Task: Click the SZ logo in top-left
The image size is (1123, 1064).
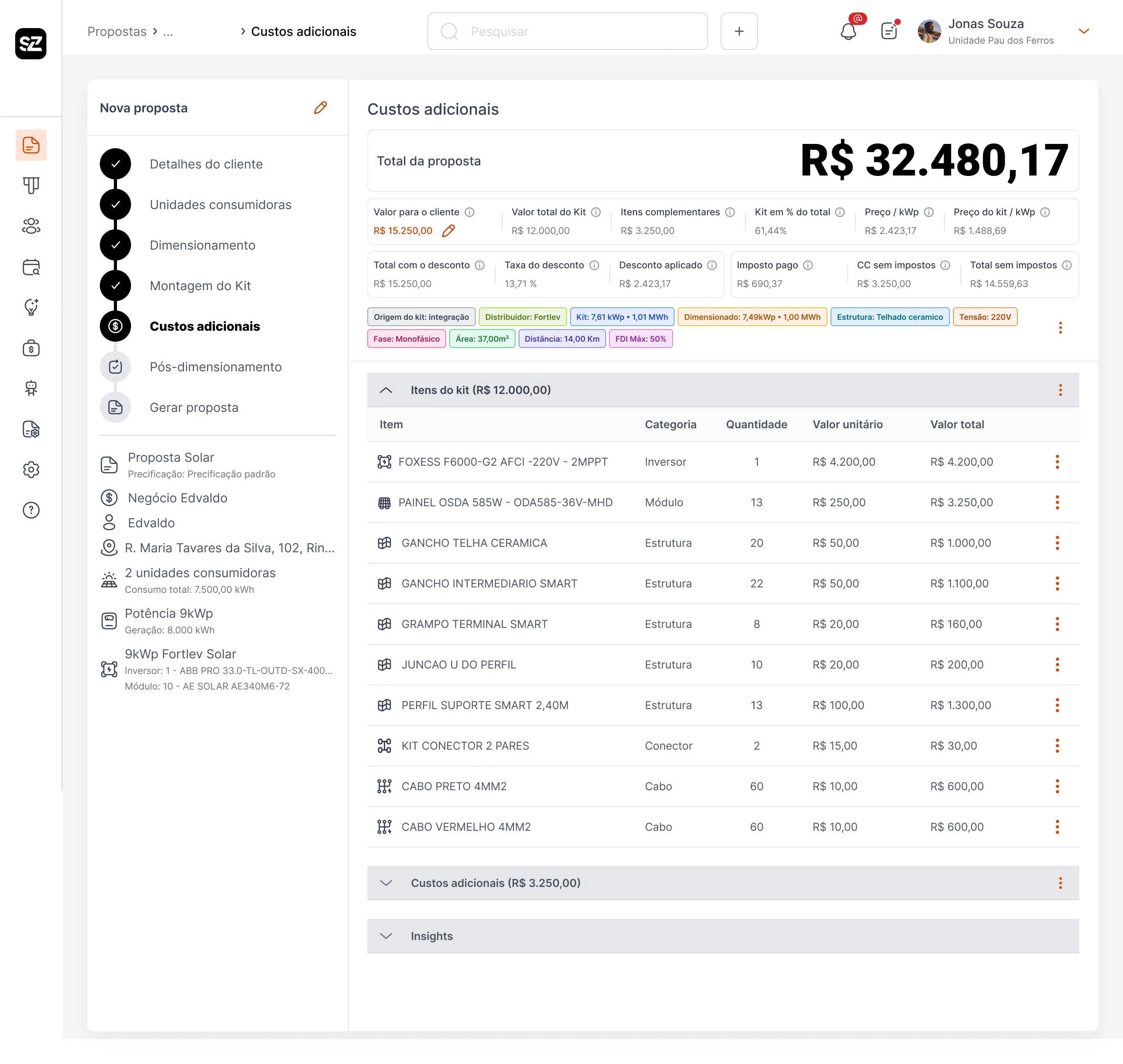Action: [x=31, y=43]
